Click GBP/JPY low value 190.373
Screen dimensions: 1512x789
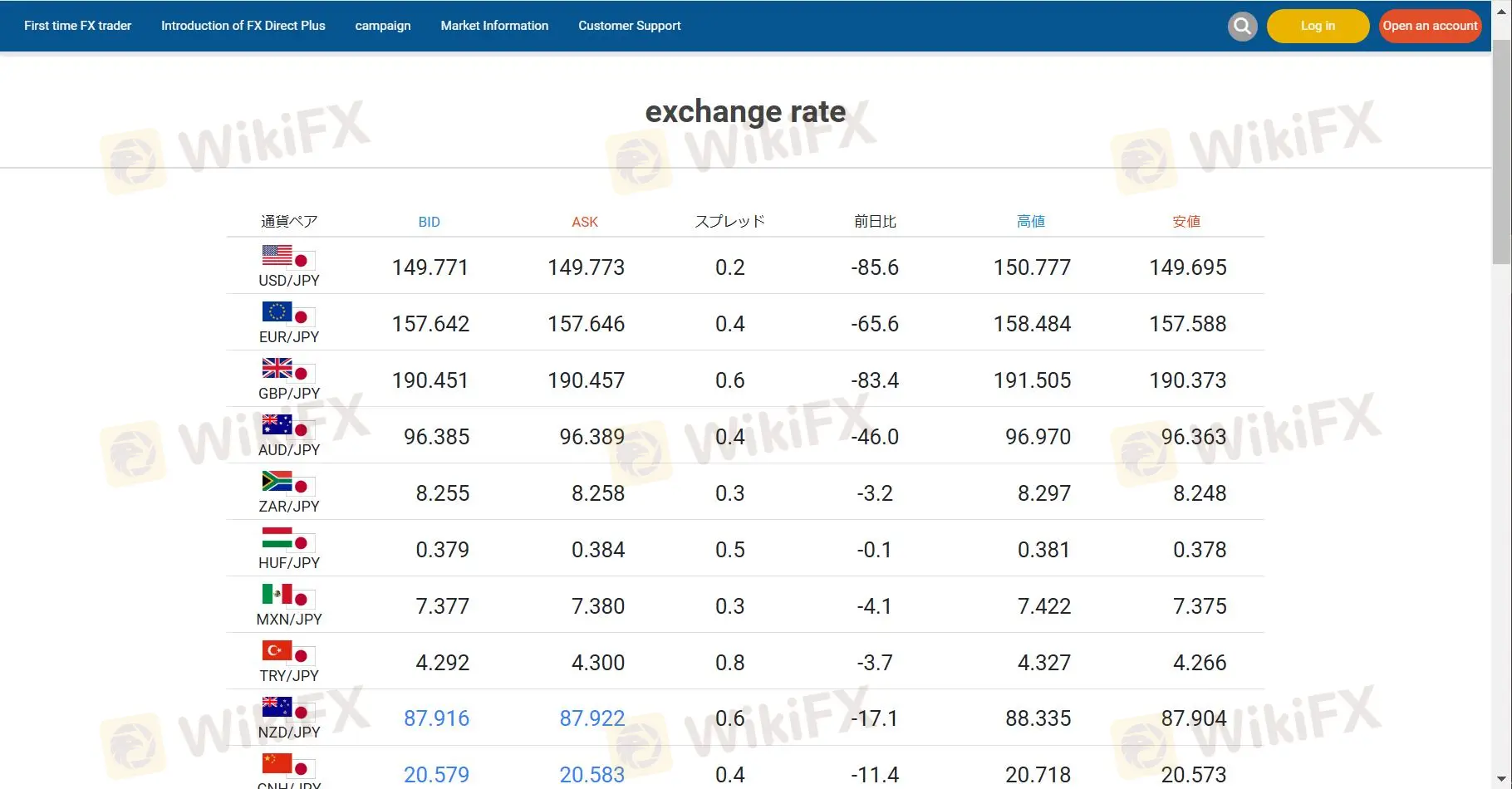[x=1188, y=380]
